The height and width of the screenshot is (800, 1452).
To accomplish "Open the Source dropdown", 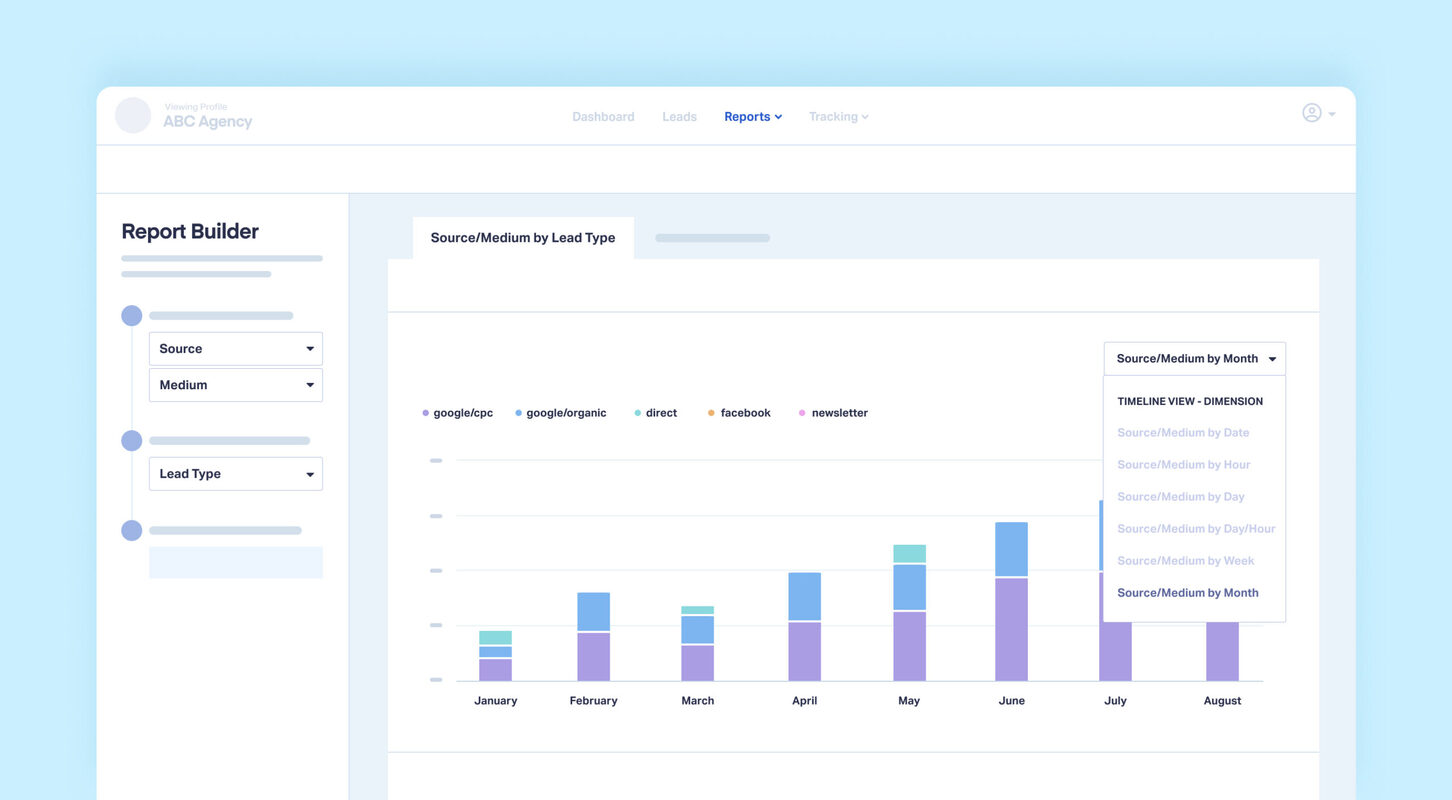I will point(235,348).
